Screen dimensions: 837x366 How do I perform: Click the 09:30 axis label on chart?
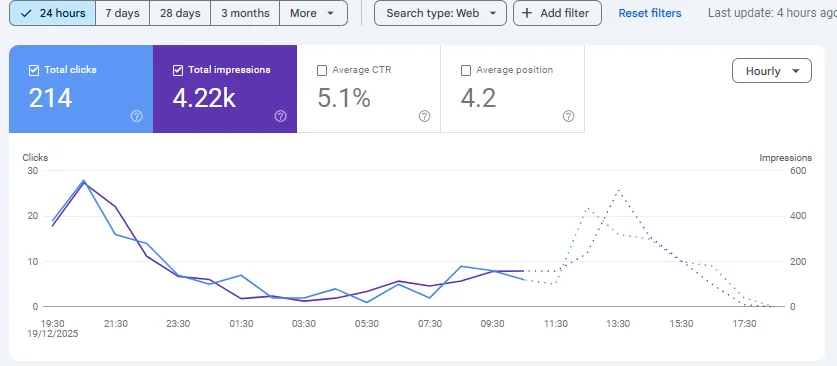tap(492, 324)
